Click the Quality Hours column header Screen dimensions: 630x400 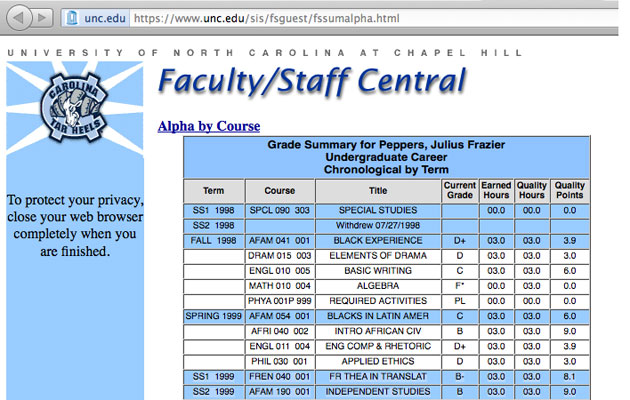pyautogui.click(x=532, y=191)
